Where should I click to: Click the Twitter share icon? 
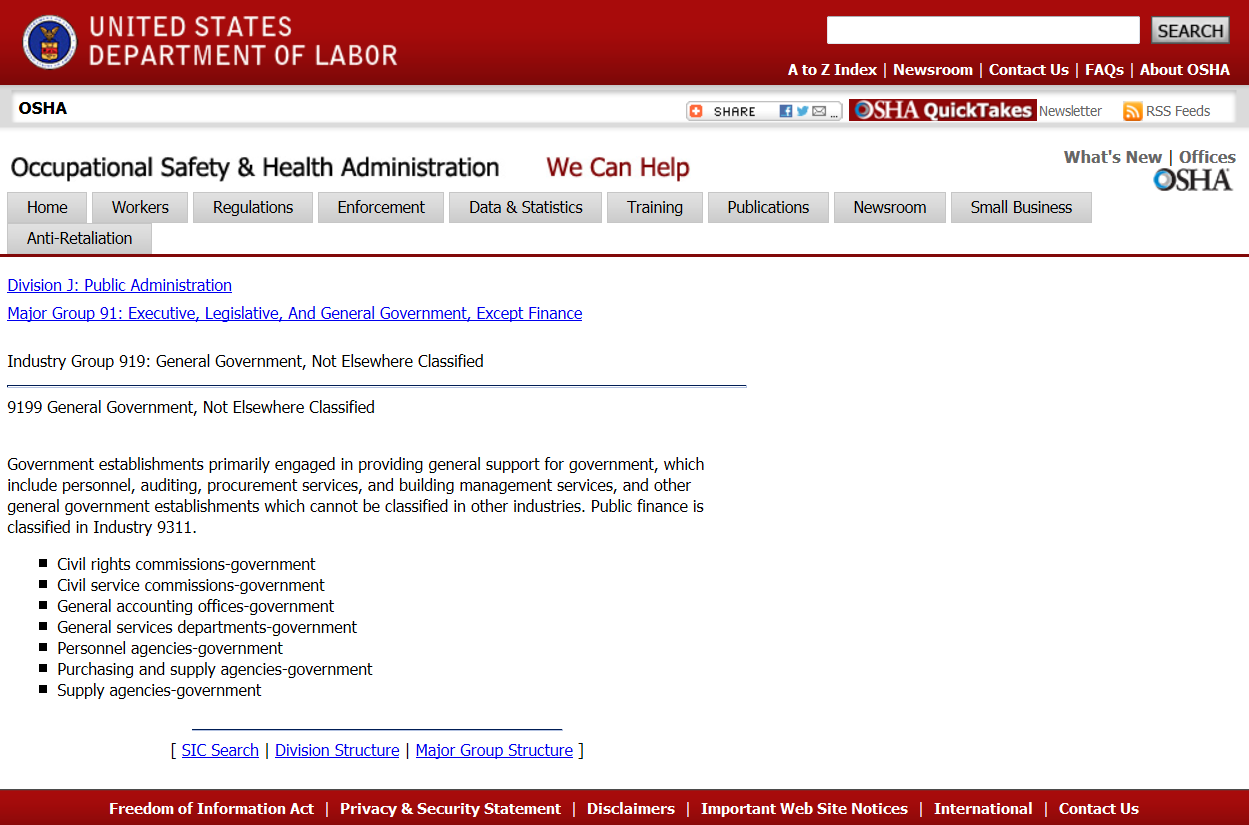pyautogui.click(x=802, y=111)
